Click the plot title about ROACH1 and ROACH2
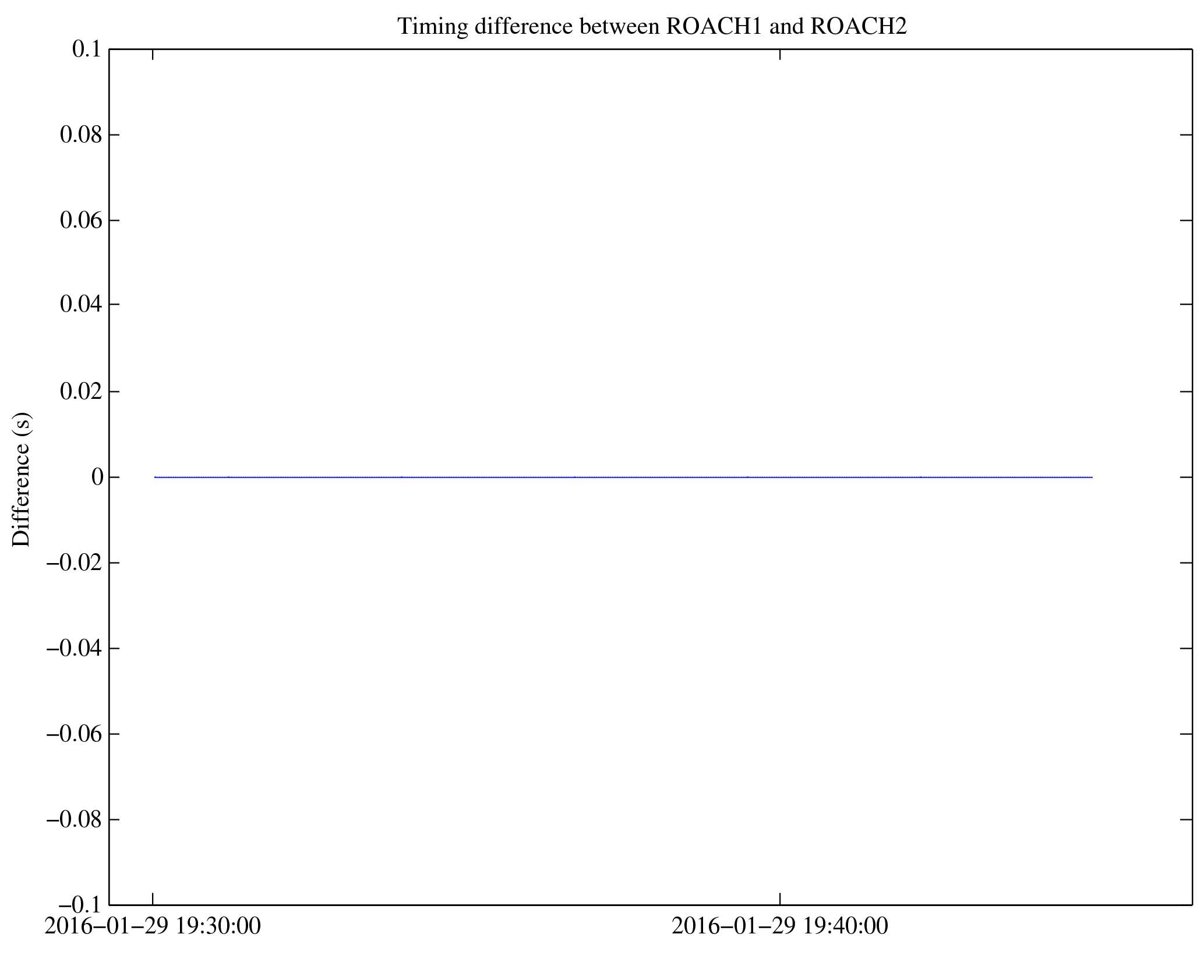The height and width of the screenshot is (980, 1204). coord(652,27)
